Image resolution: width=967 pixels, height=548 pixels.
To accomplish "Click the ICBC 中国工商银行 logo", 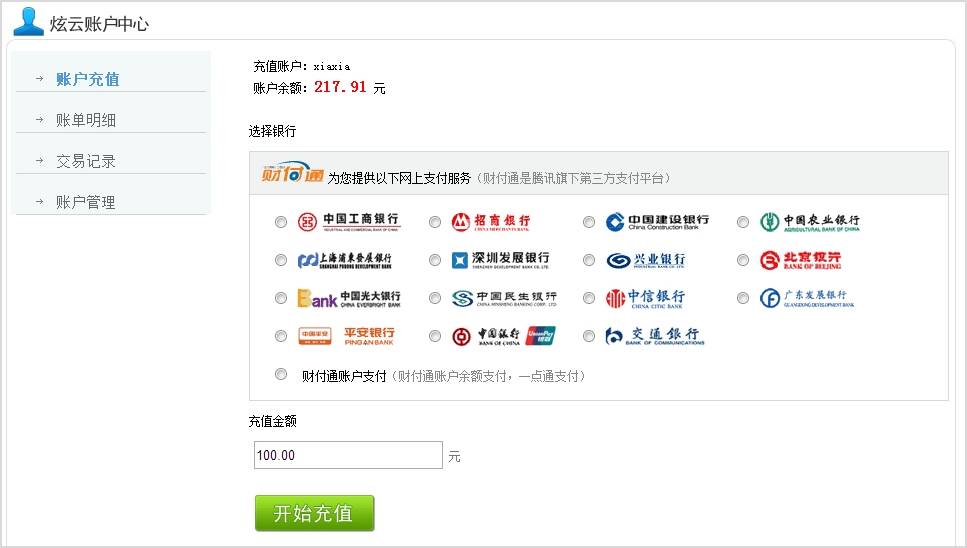I will pos(349,221).
